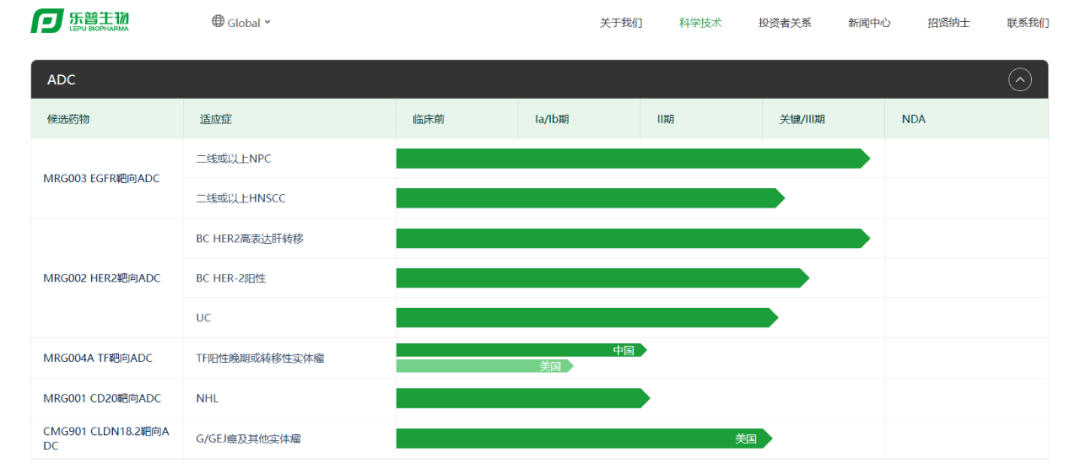Collapse the ADC section with chevron
Image resolution: width=1080 pixels, height=469 pixels.
tap(1019, 80)
